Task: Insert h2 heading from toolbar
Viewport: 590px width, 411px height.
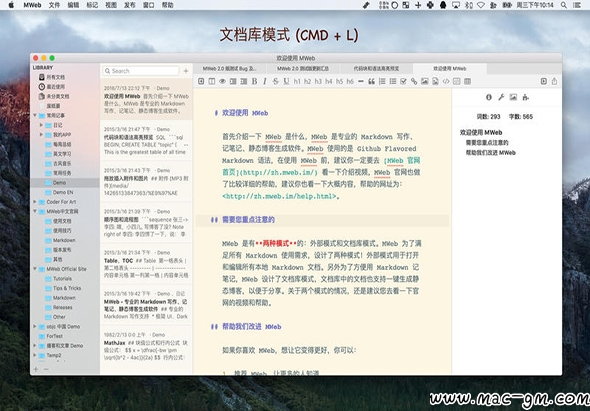Action: (307, 81)
